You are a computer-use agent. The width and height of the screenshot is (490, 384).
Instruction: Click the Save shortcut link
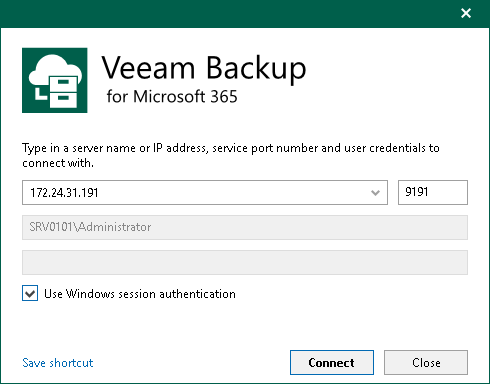coord(58,363)
